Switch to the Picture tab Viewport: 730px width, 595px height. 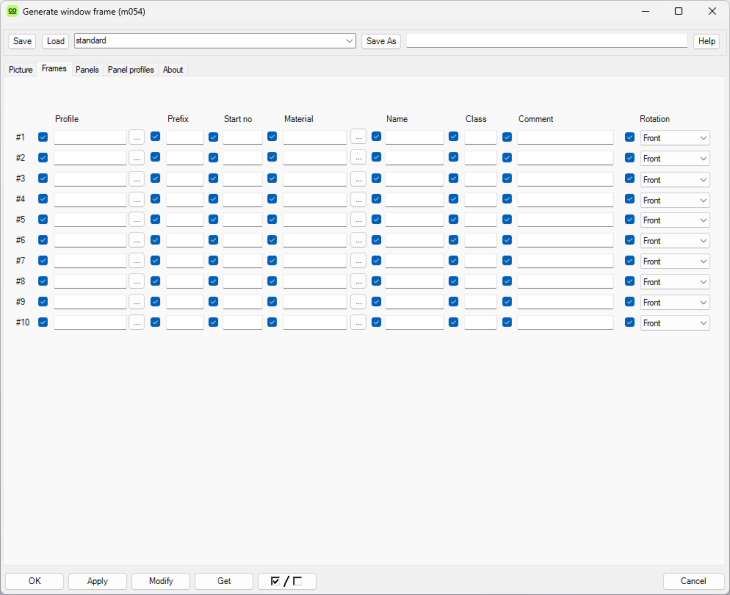(x=20, y=70)
